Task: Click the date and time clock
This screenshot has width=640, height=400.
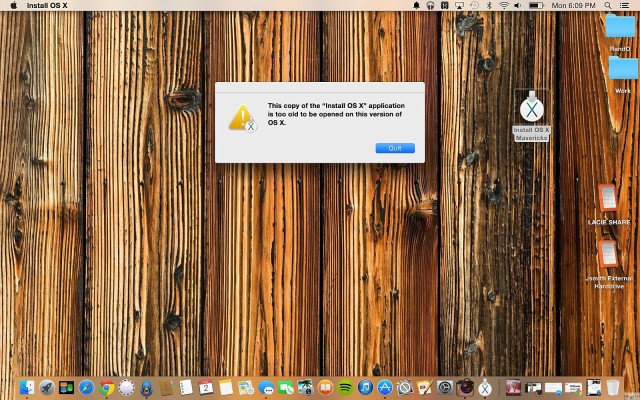Action: (574, 6)
